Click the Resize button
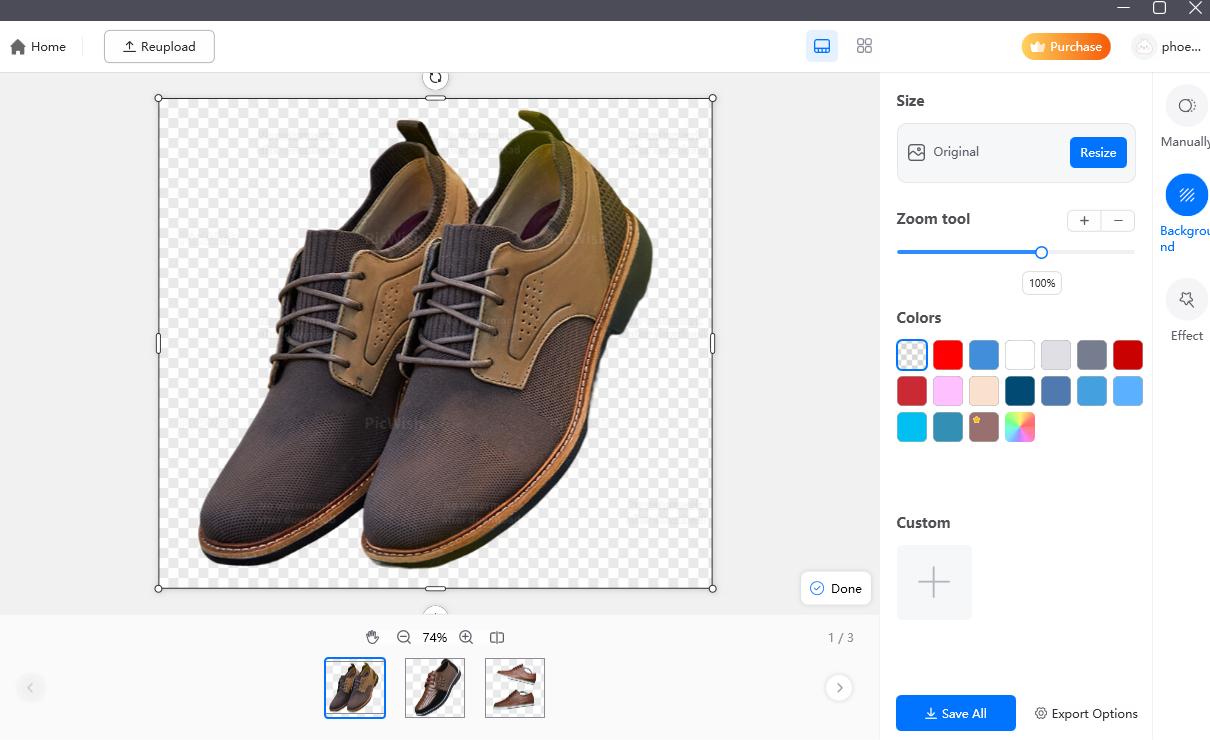The image size is (1210, 740). point(1097,153)
